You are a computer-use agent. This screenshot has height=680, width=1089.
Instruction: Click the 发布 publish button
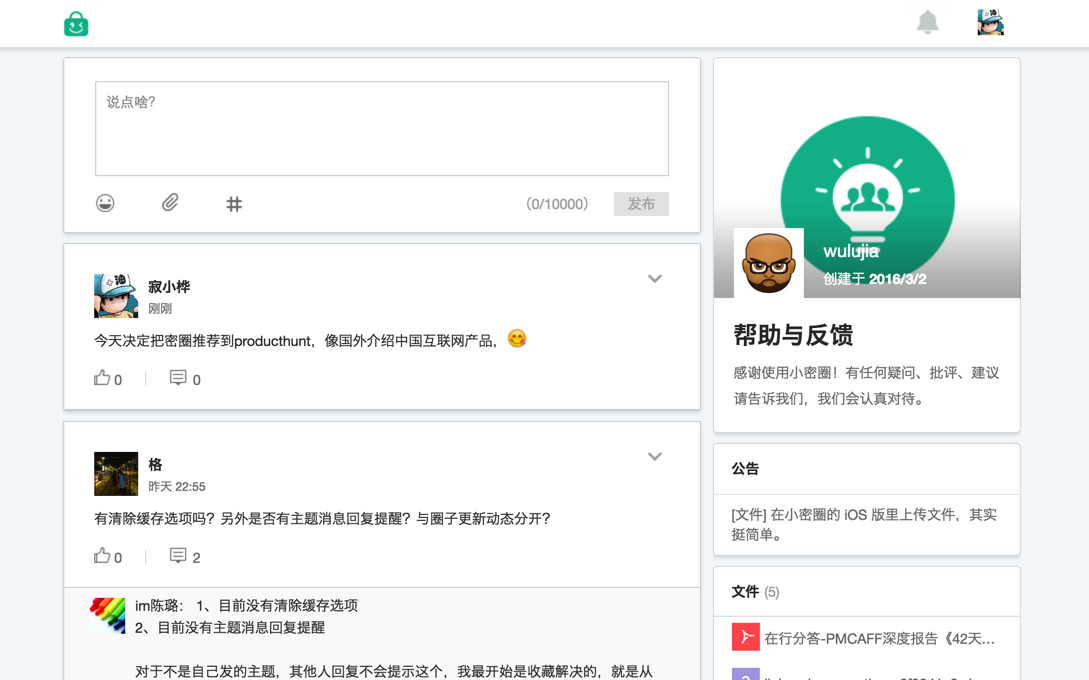tap(641, 203)
